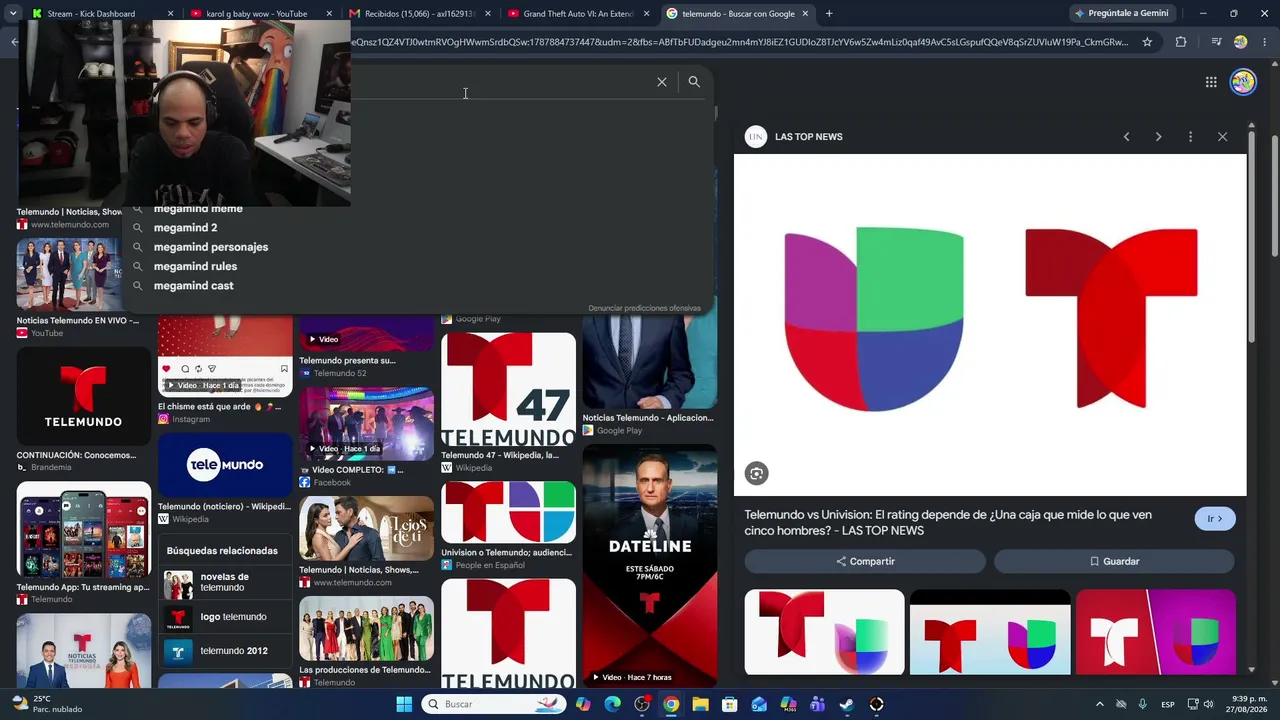Open the black TELEMUNDO logo Brandemia result

(x=84, y=397)
